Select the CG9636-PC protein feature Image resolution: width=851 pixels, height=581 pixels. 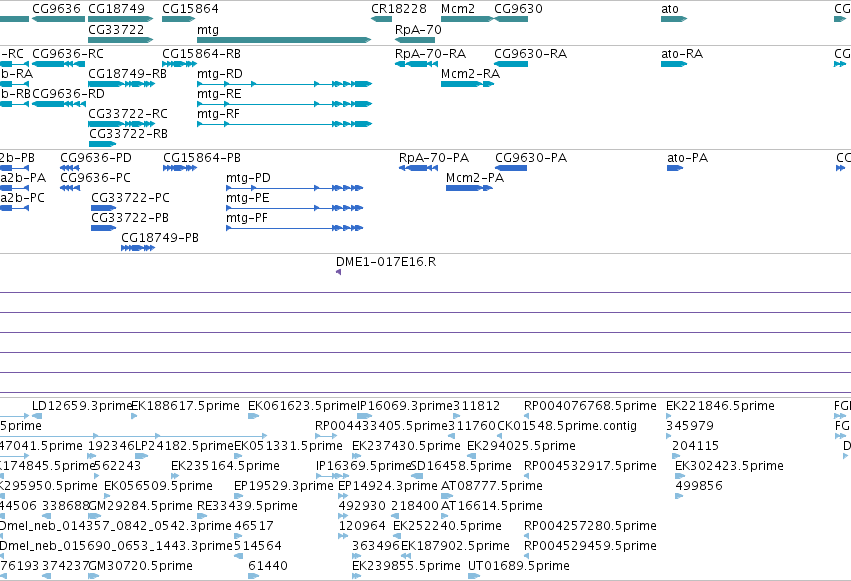click(70, 188)
